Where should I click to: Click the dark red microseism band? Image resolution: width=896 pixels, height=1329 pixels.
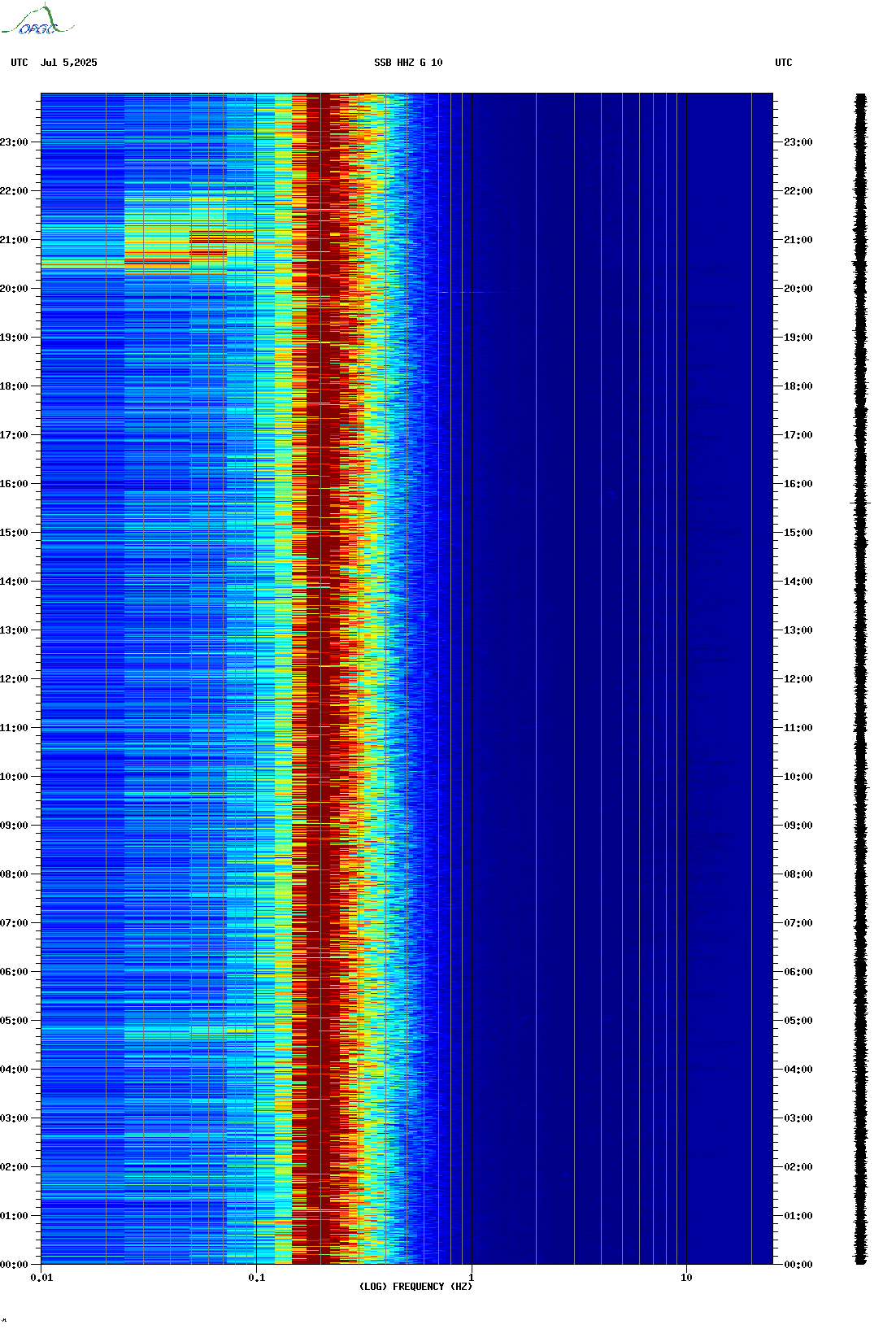323,679
